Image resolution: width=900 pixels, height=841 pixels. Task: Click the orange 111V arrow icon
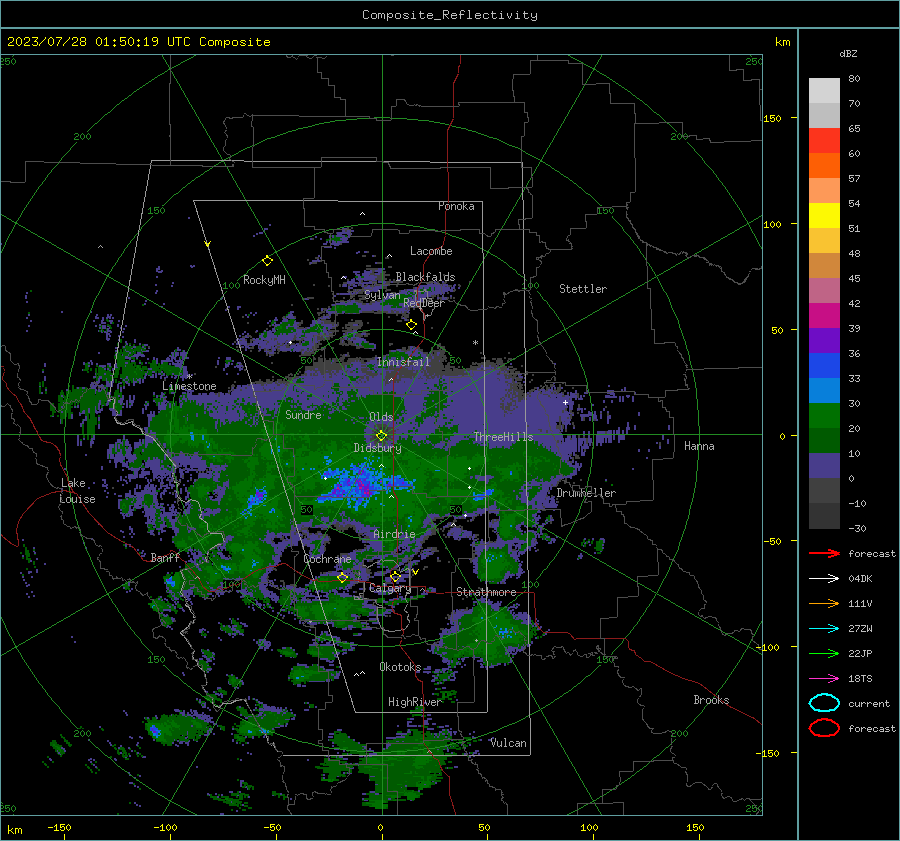click(824, 603)
